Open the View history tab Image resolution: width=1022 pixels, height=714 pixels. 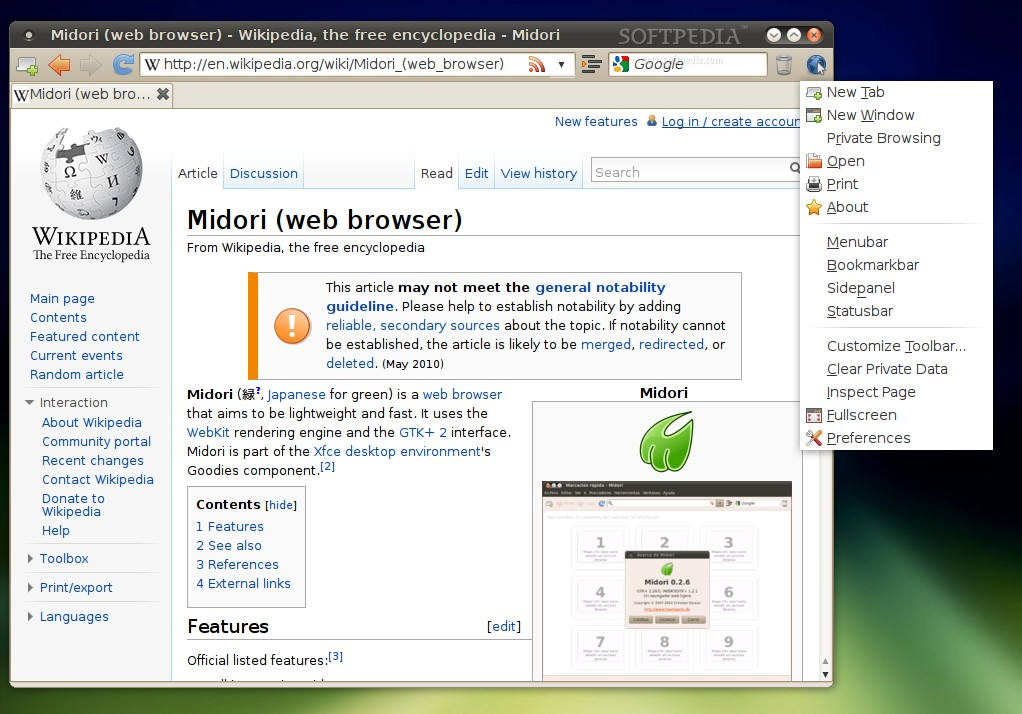tap(539, 173)
